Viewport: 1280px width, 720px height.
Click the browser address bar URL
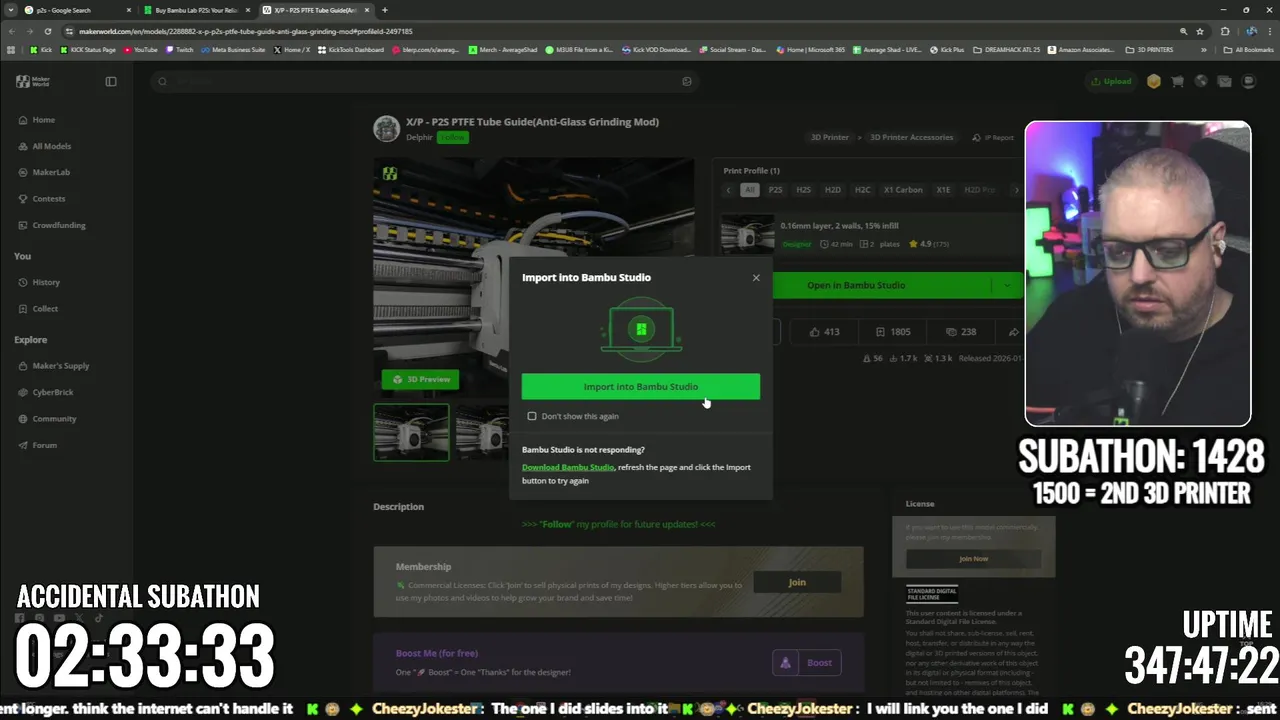pos(246,31)
